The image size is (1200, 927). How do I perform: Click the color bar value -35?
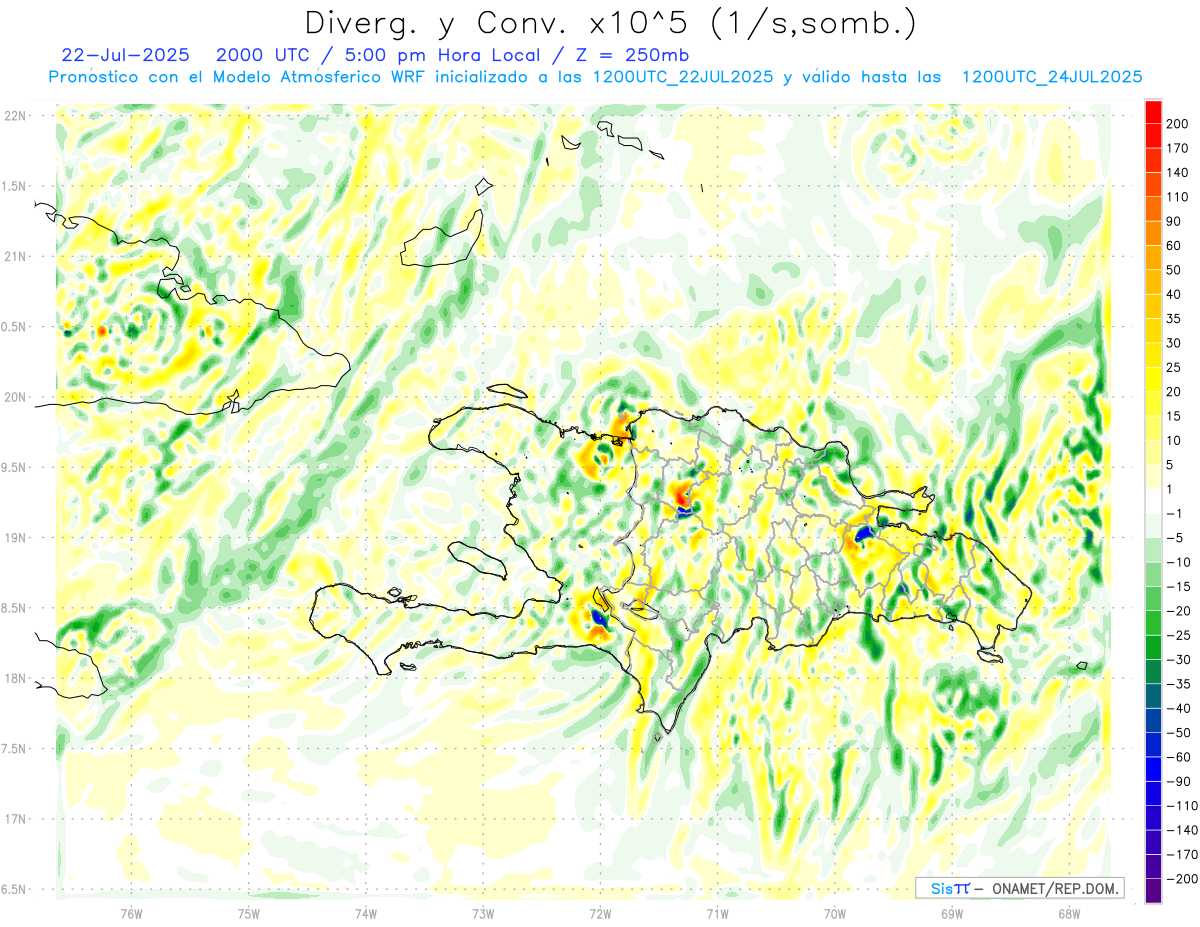(x=1181, y=684)
